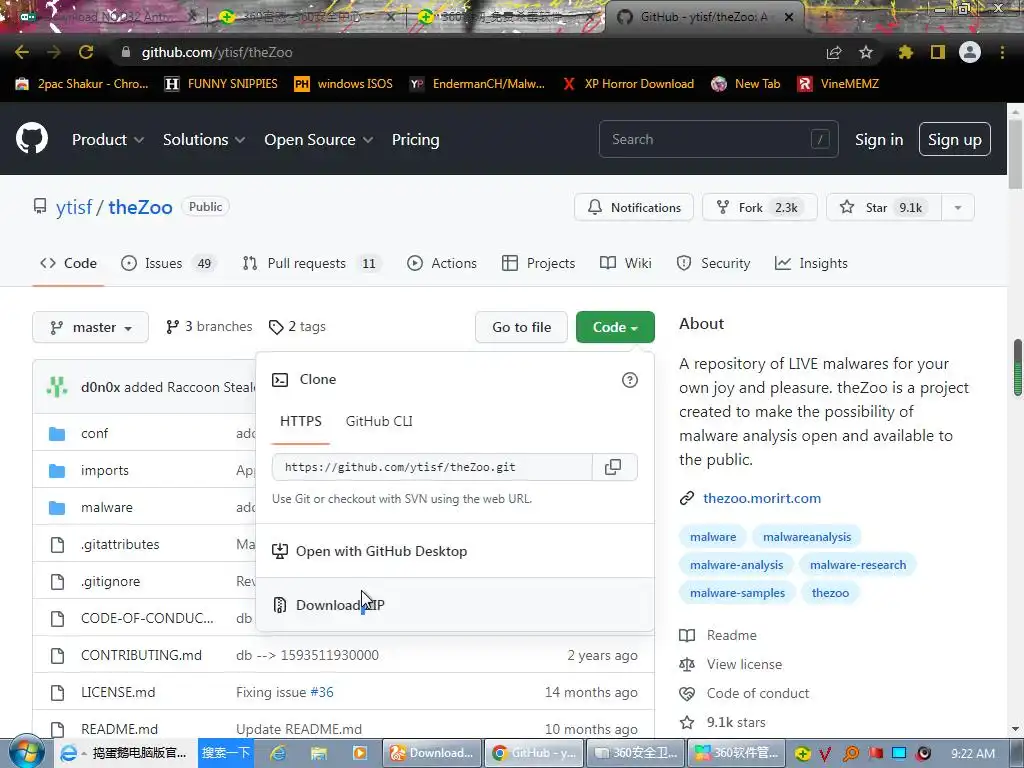The width and height of the screenshot is (1024, 768).
Task: Reload the page
Action: [86, 52]
